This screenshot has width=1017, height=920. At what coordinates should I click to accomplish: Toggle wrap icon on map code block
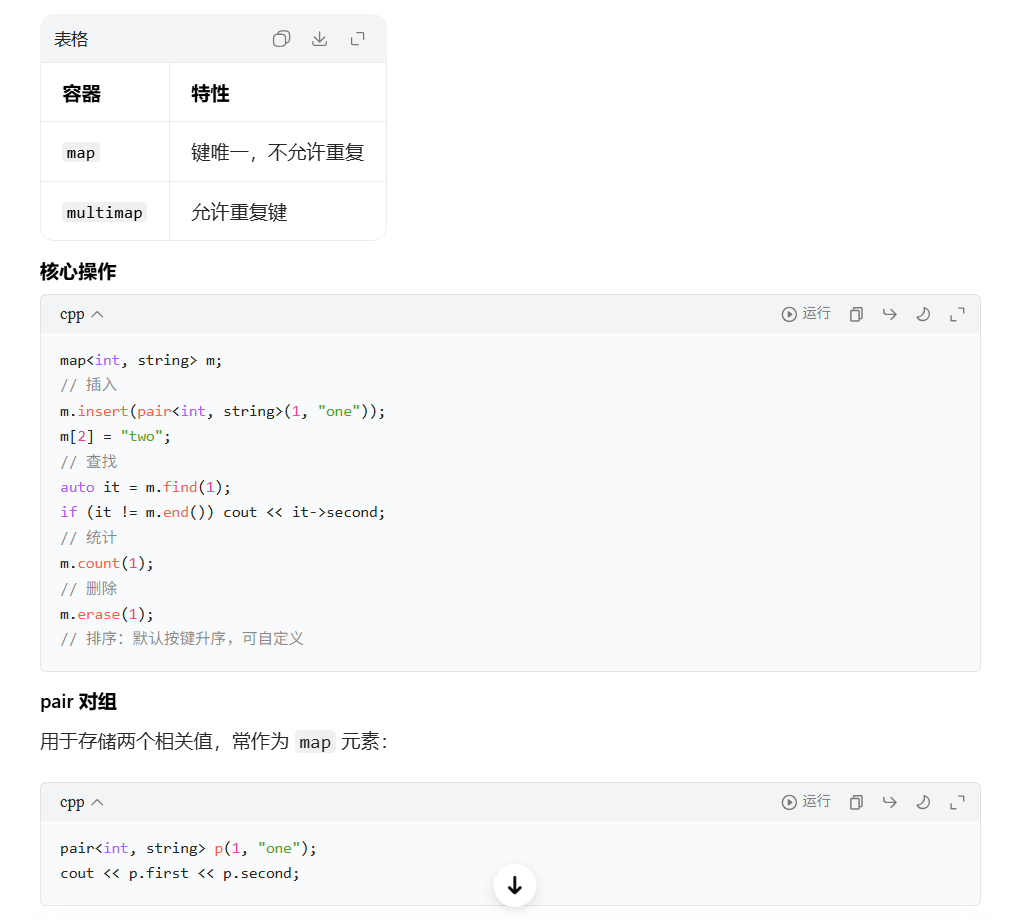889,314
